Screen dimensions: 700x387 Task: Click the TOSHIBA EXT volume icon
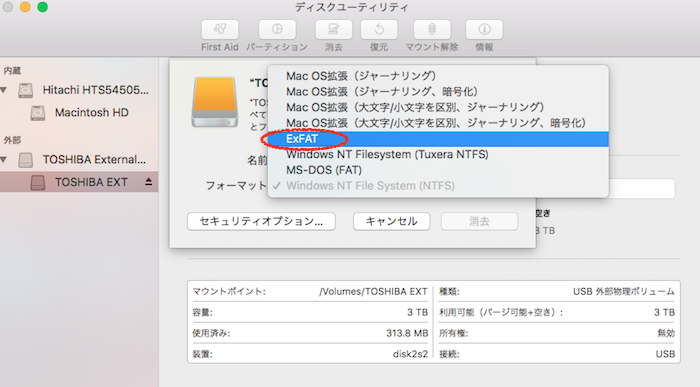(38, 182)
